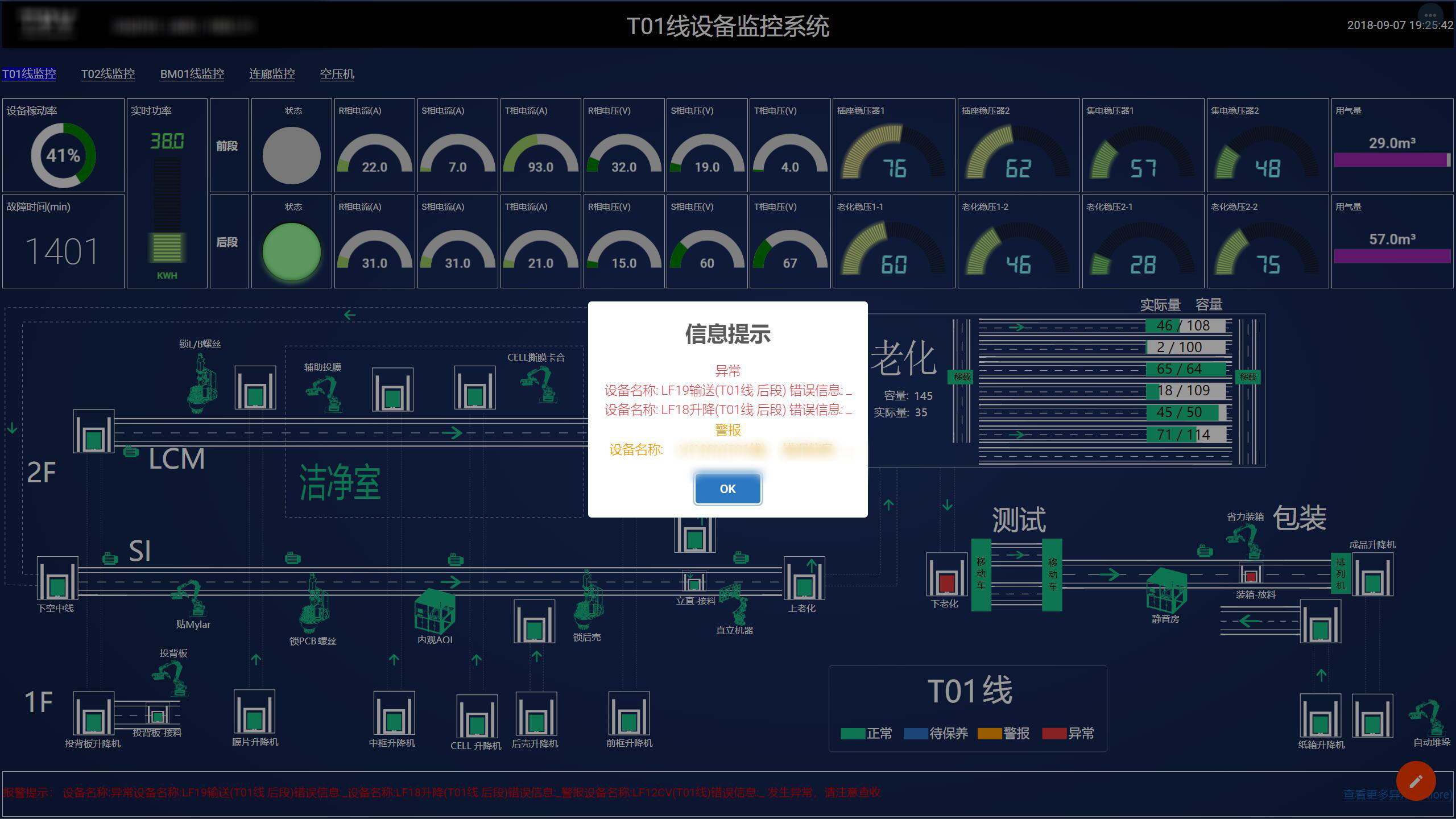Click the 设备稼动率 41% donut gauge

(x=63, y=155)
